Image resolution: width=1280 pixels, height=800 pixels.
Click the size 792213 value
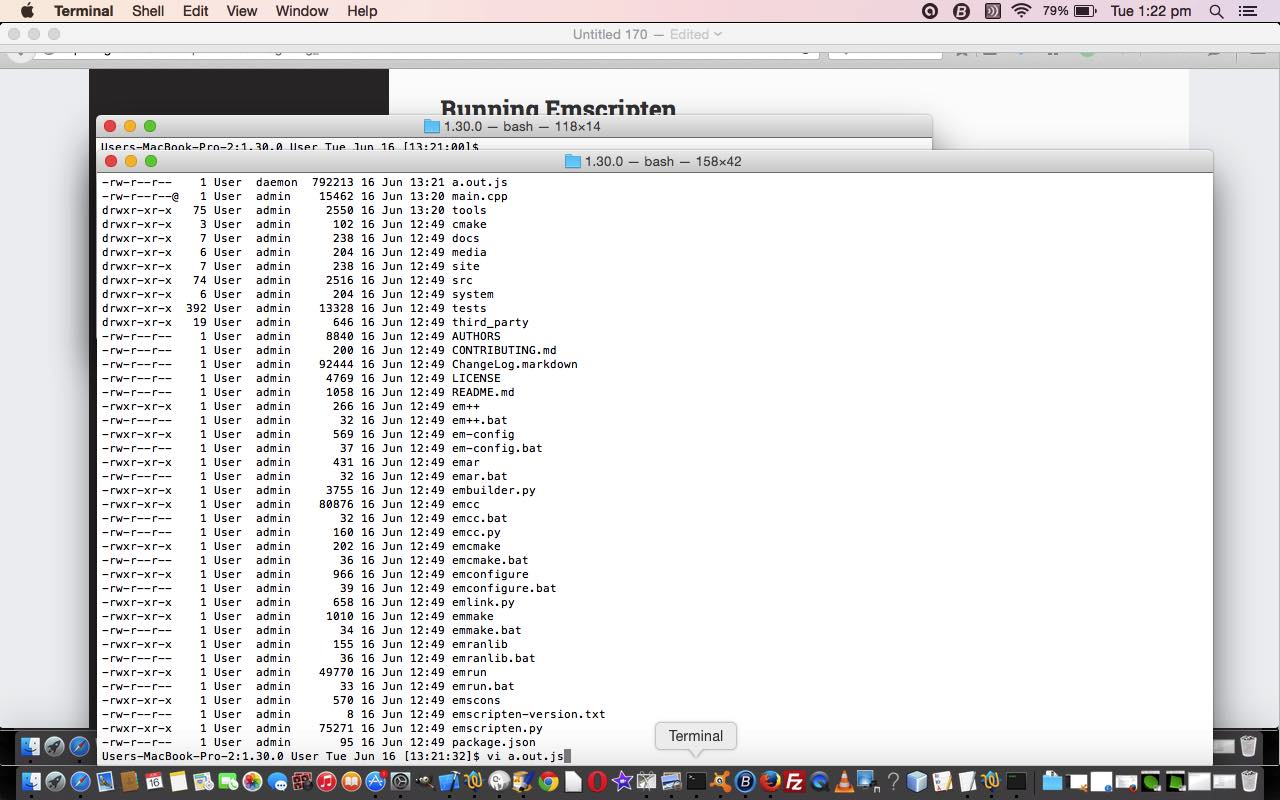332,182
